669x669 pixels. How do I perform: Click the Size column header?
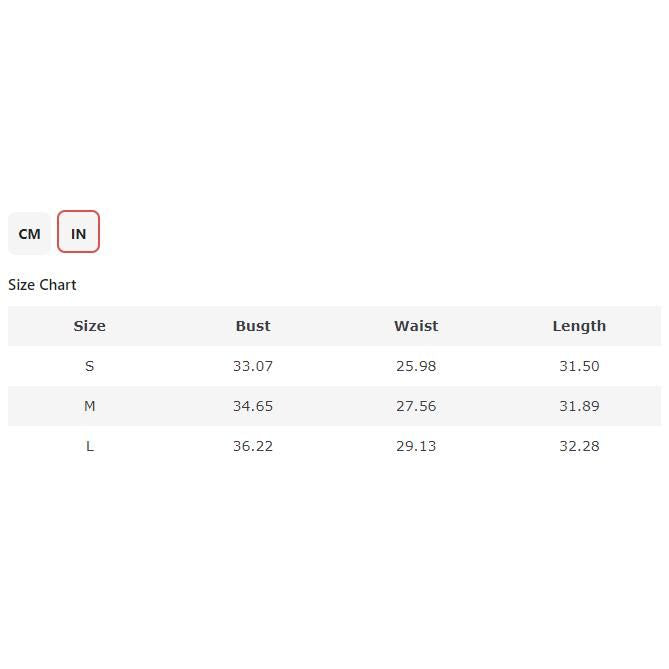coord(89,326)
